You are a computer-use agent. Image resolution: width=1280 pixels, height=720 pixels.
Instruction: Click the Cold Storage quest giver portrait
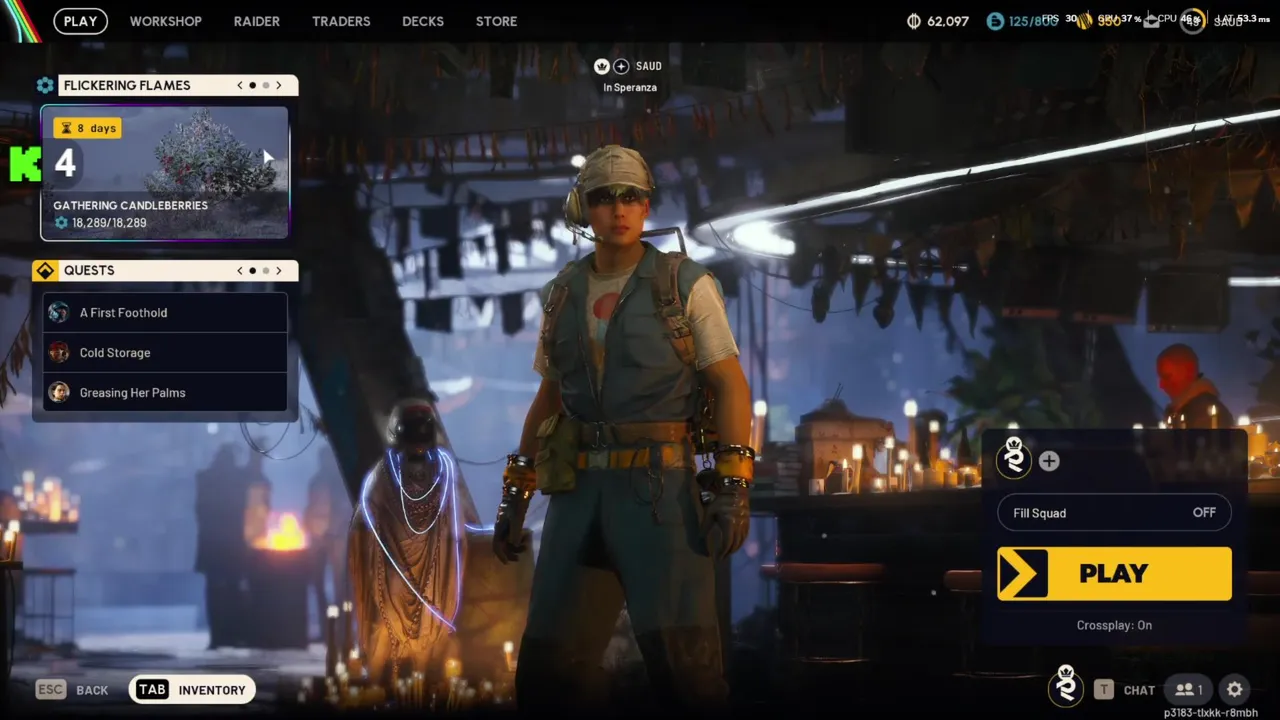coord(59,353)
